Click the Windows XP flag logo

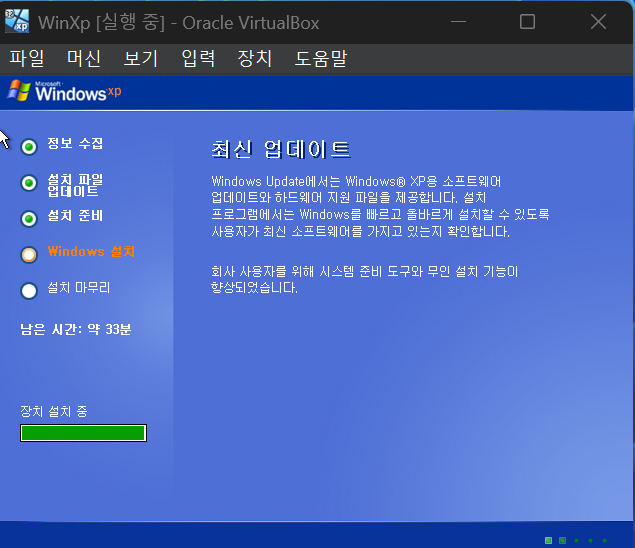pos(19,91)
